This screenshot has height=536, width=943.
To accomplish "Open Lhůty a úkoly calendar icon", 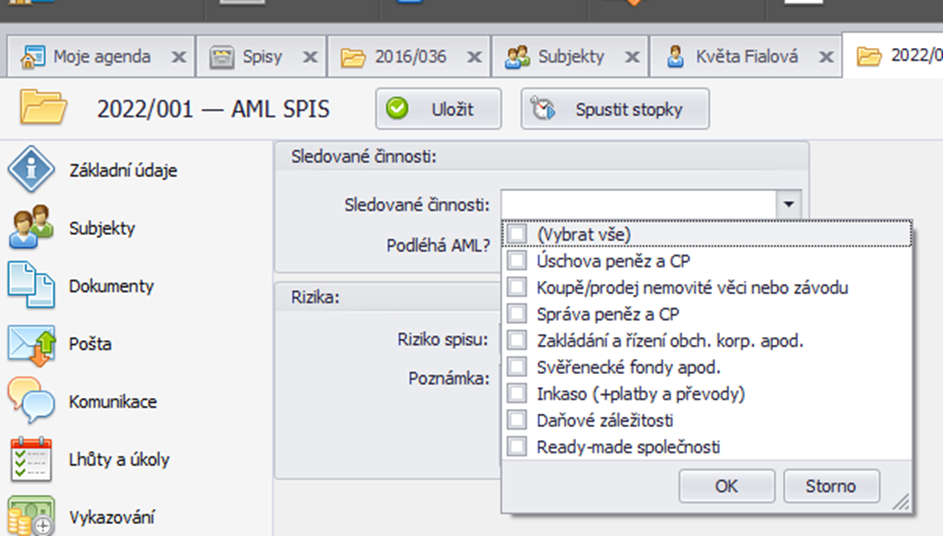I will click(x=31, y=459).
